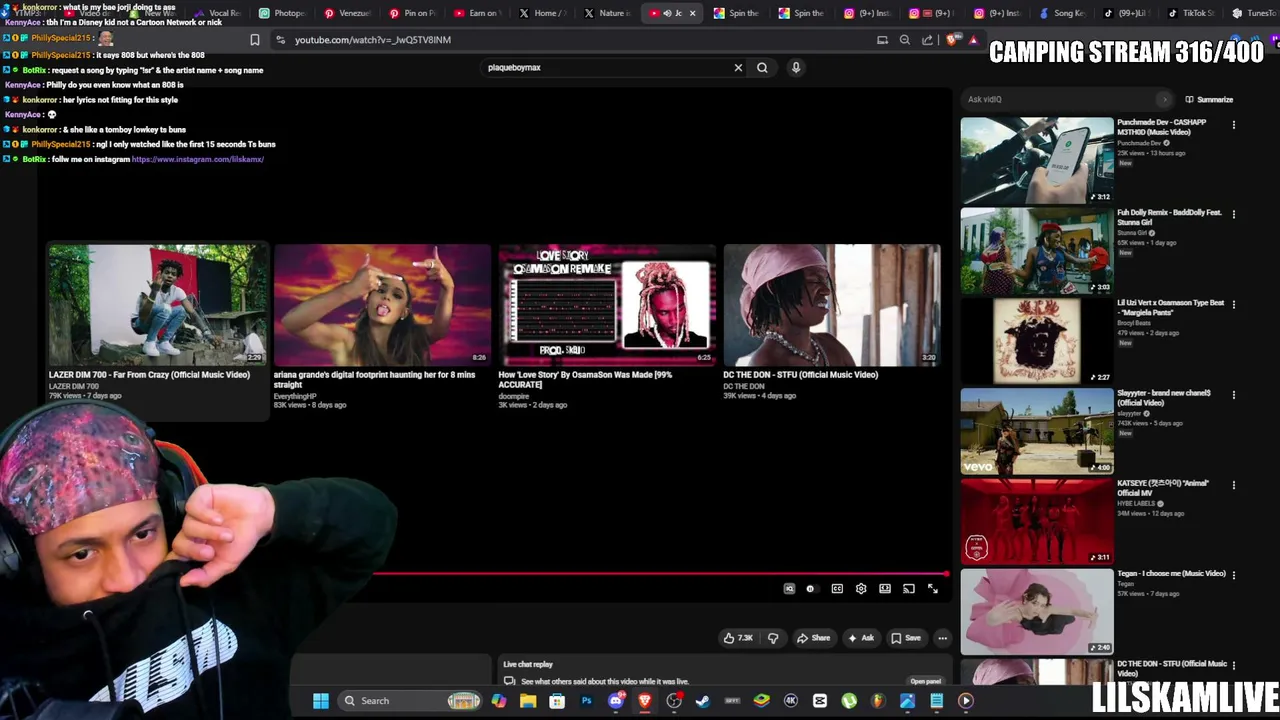Click the share icon in the address bar
Viewport: 1280px width, 720px height.
928,40
